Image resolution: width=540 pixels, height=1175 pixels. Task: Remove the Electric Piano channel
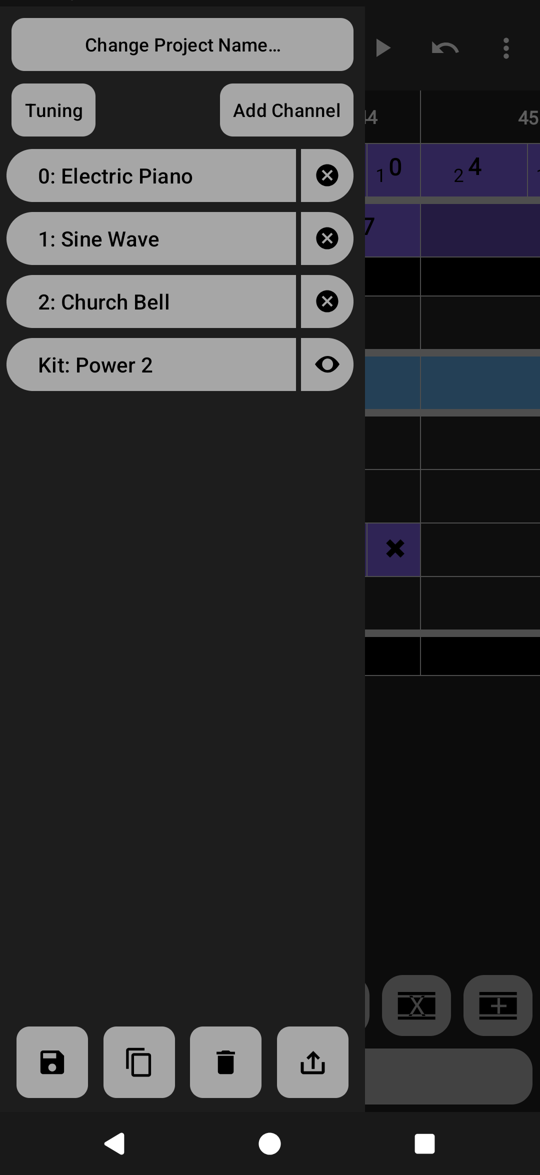327,176
